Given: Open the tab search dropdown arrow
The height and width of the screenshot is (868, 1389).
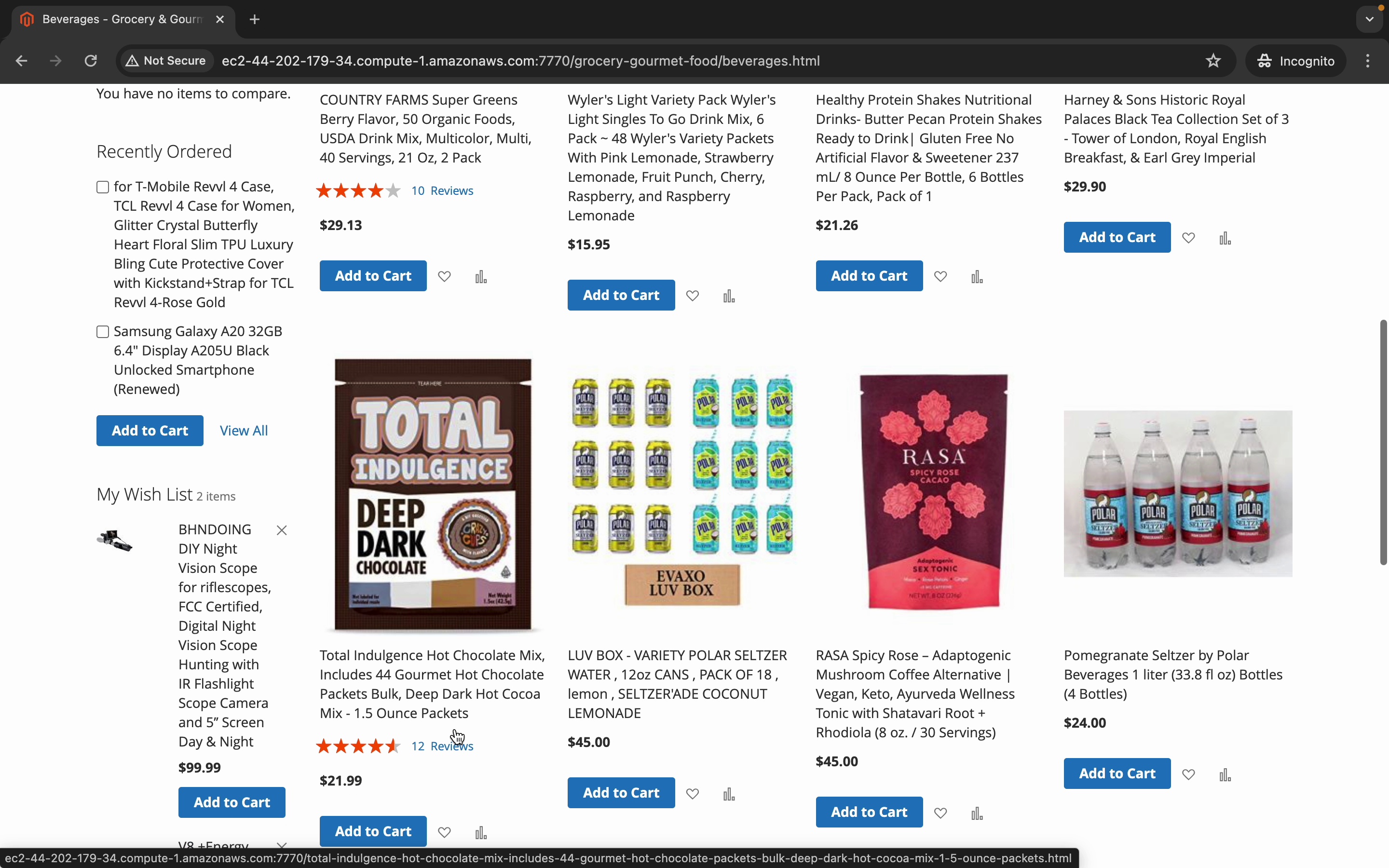Looking at the screenshot, I should 1370,19.
